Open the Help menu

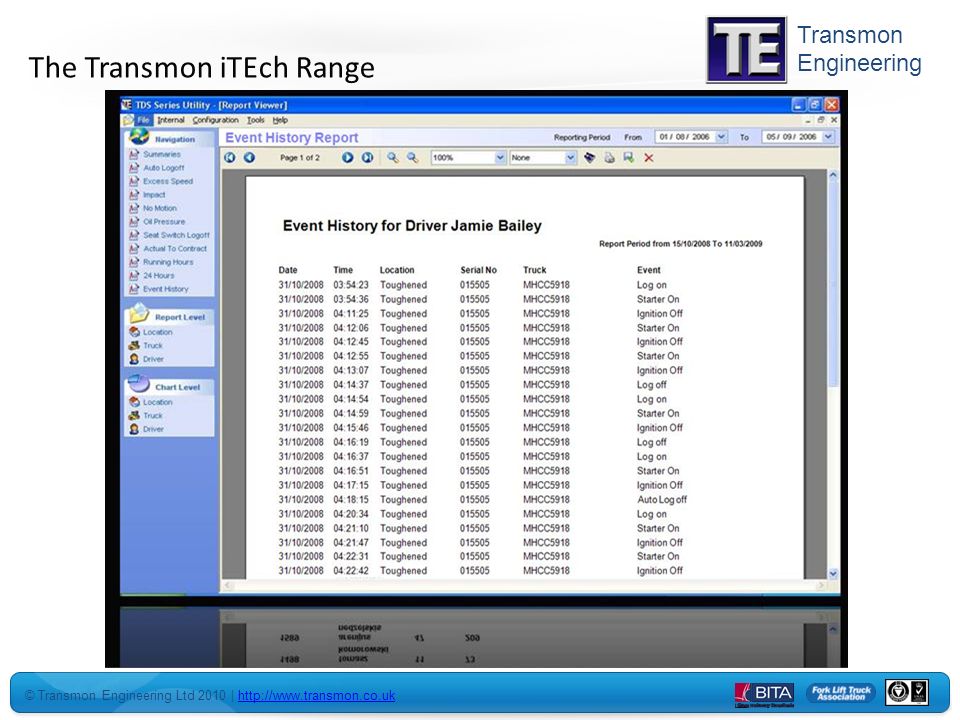280,120
